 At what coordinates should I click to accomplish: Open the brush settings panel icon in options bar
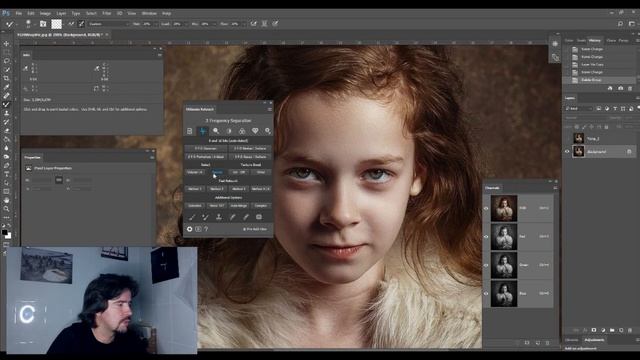coord(43,24)
